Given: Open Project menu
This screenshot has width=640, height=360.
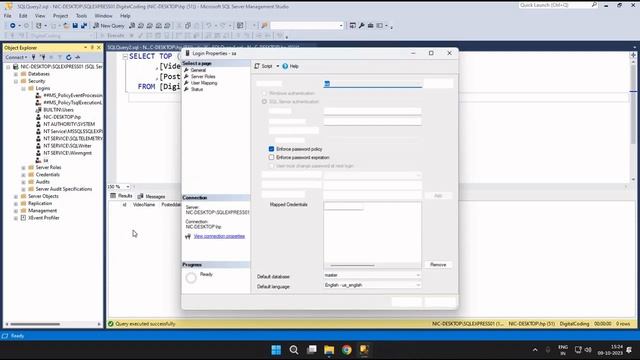Looking at the screenshot, I should click(x=60, y=16).
